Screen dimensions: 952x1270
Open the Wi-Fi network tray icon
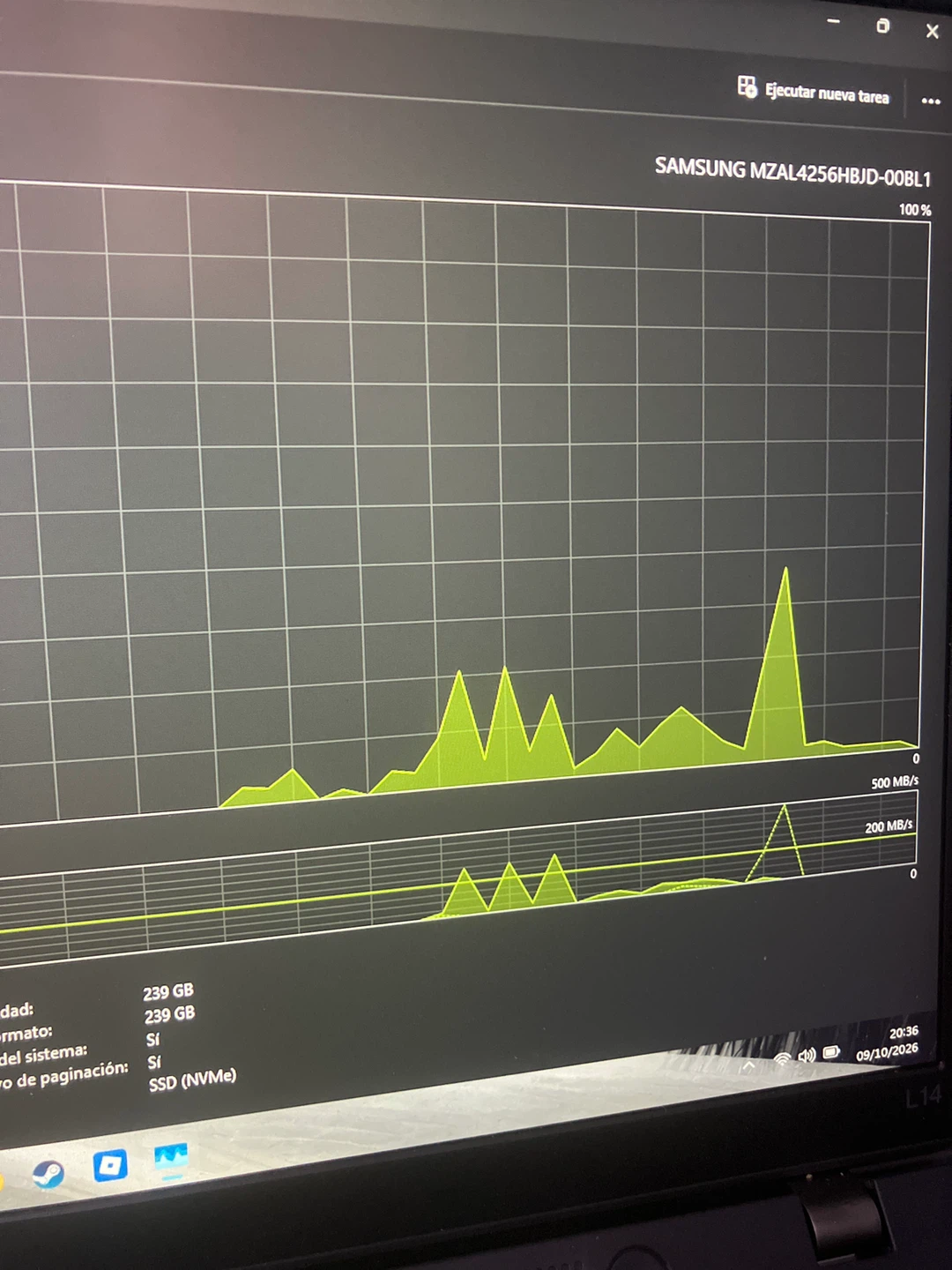[782, 1059]
